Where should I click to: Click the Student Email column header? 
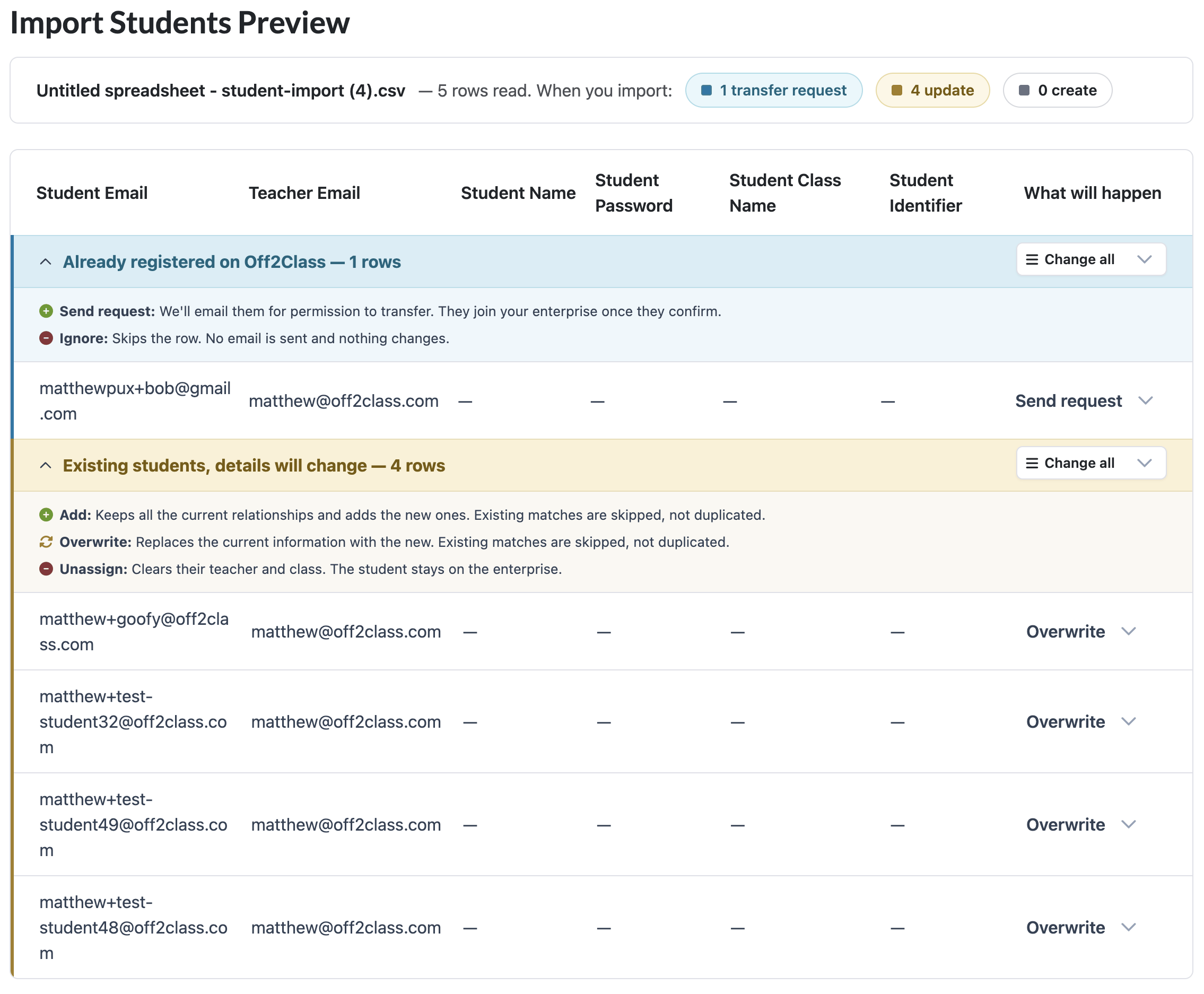tap(92, 193)
